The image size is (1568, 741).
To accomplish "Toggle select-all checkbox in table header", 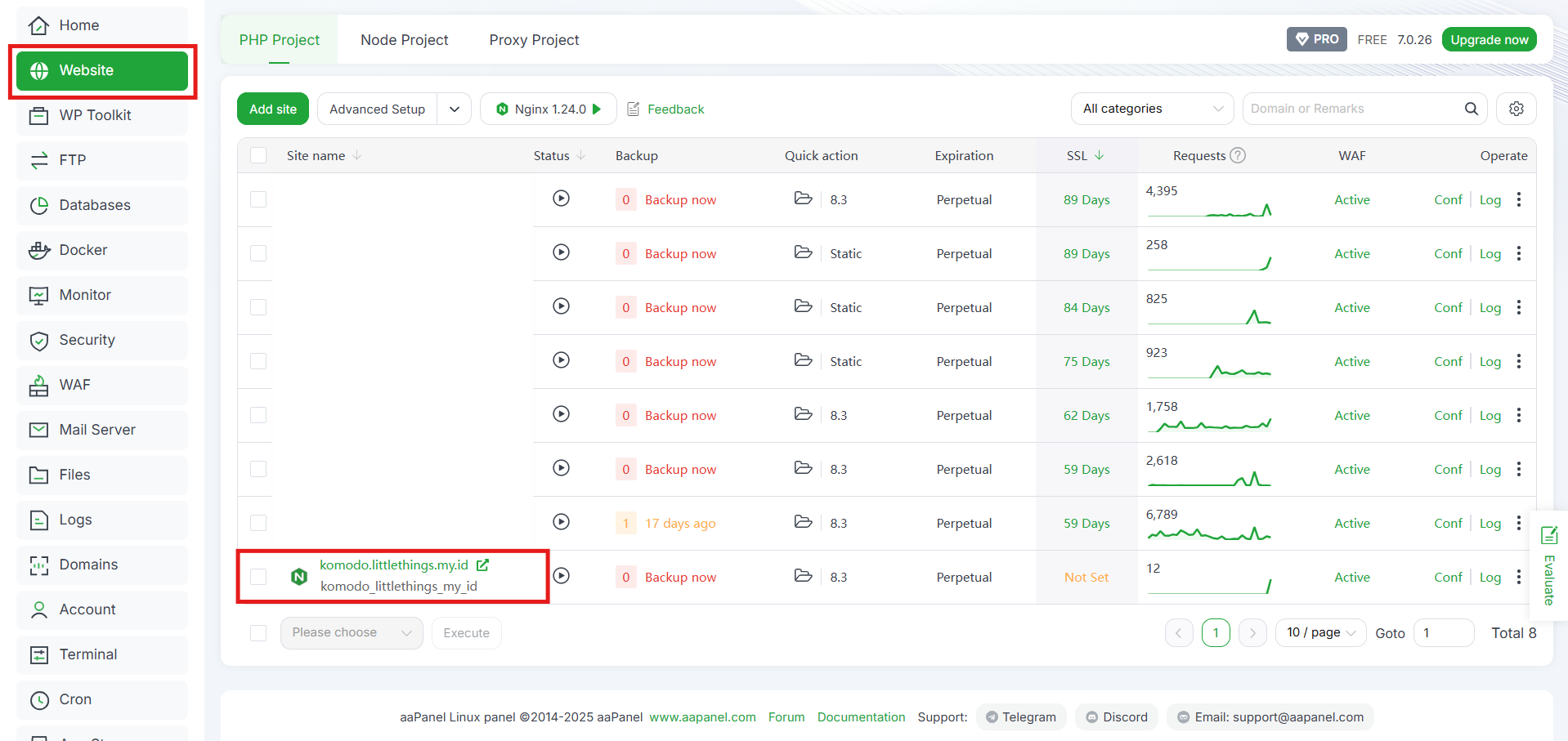I will 258,155.
